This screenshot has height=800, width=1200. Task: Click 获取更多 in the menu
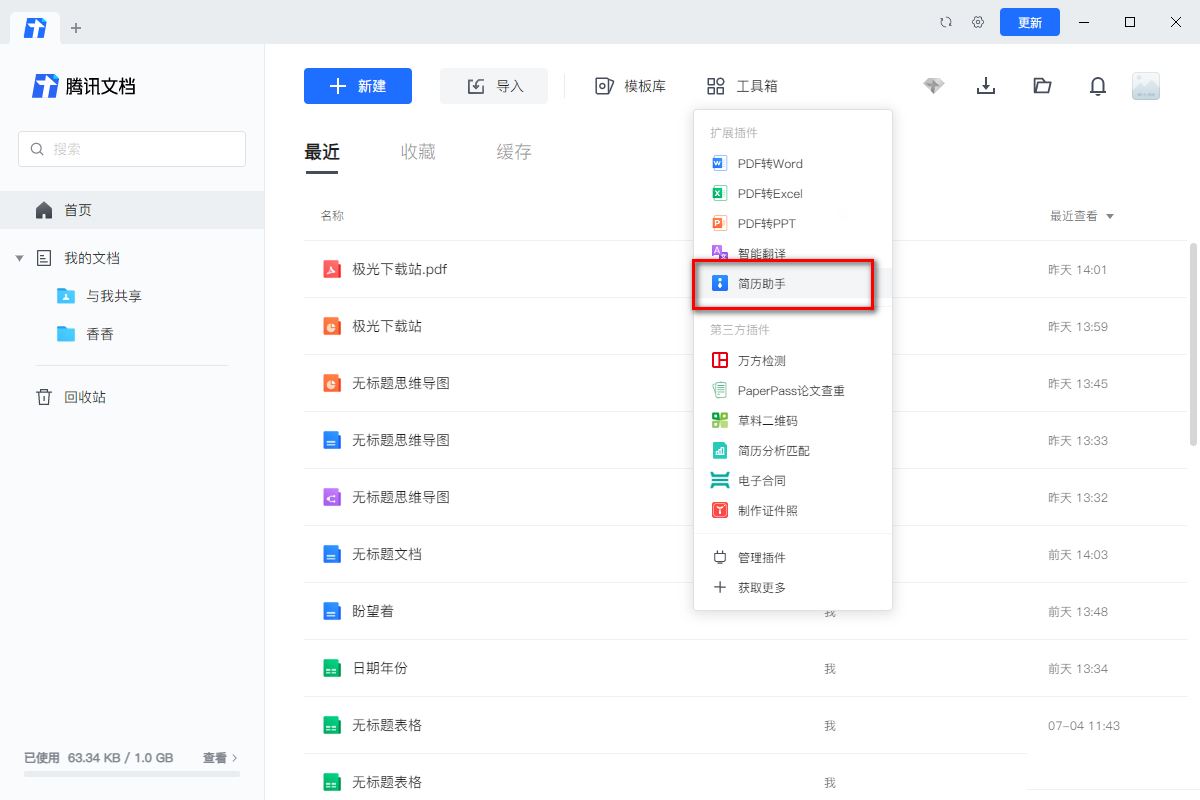click(792, 587)
